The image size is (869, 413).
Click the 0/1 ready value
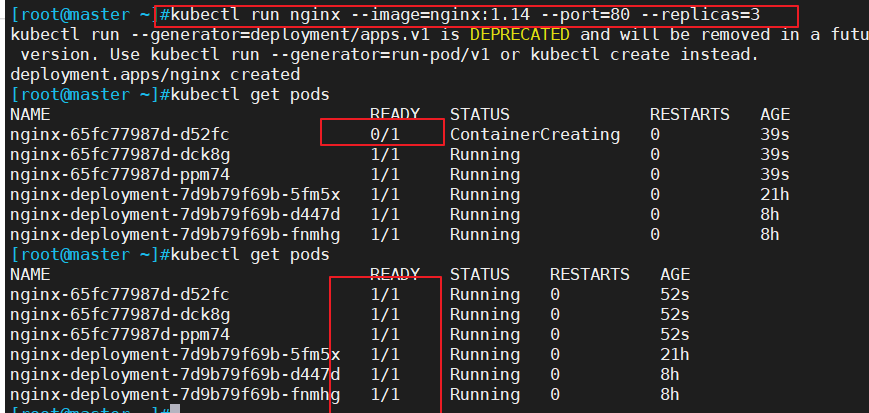pyautogui.click(x=385, y=134)
